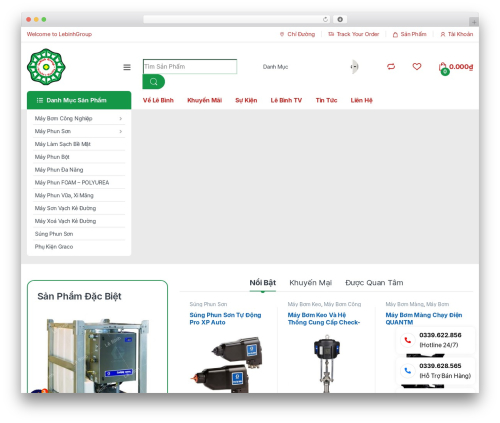Select Máy Sơn Vạch Kẻ Đường category
The height and width of the screenshot is (423, 500).
[x=65, y=208]
